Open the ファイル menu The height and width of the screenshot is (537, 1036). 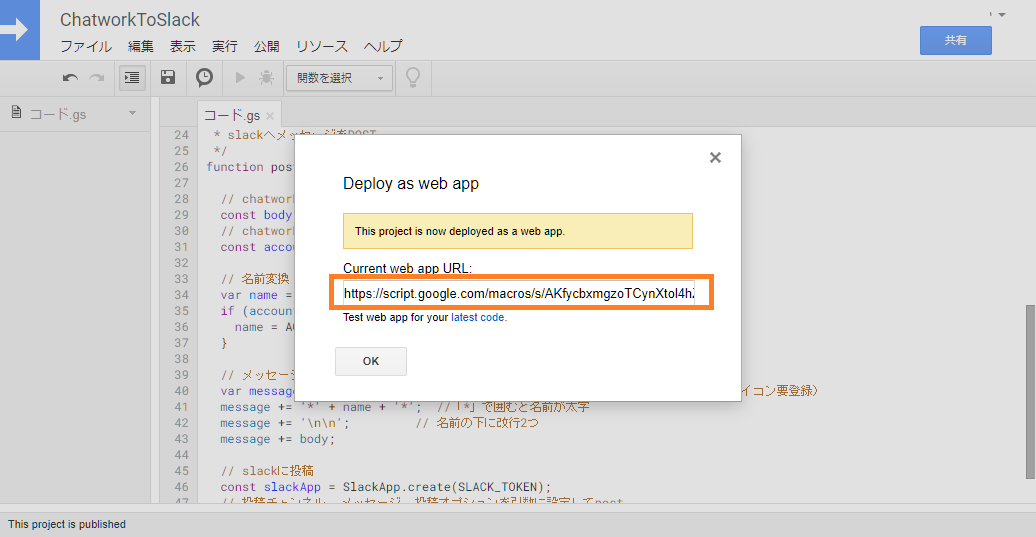coord(86,46)
